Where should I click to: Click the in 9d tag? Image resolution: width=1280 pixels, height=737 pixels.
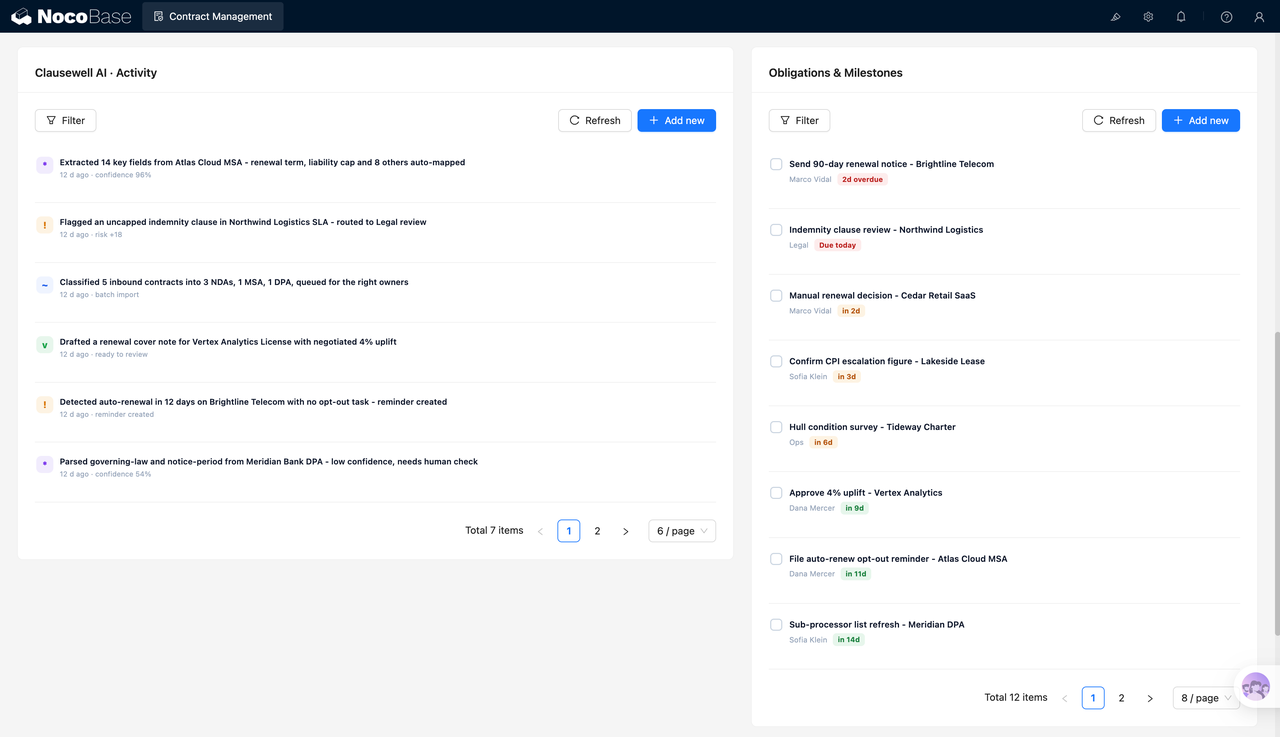pyautogui.click(x=854, y=508)
